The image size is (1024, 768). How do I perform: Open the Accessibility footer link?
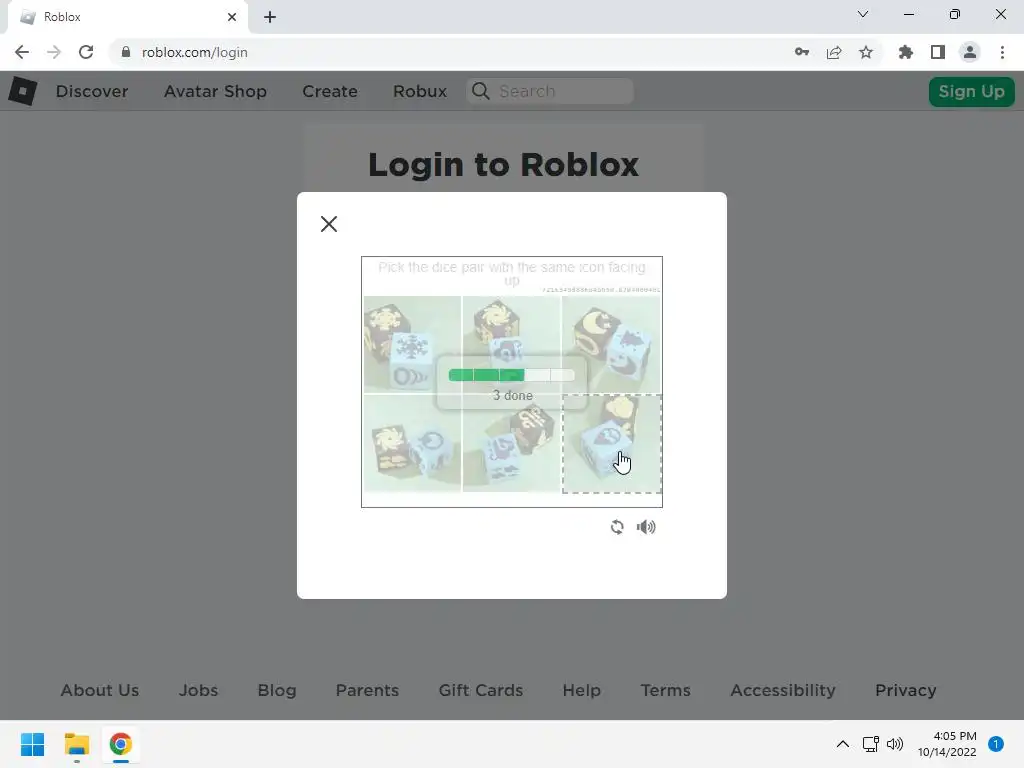pos(783,690)
